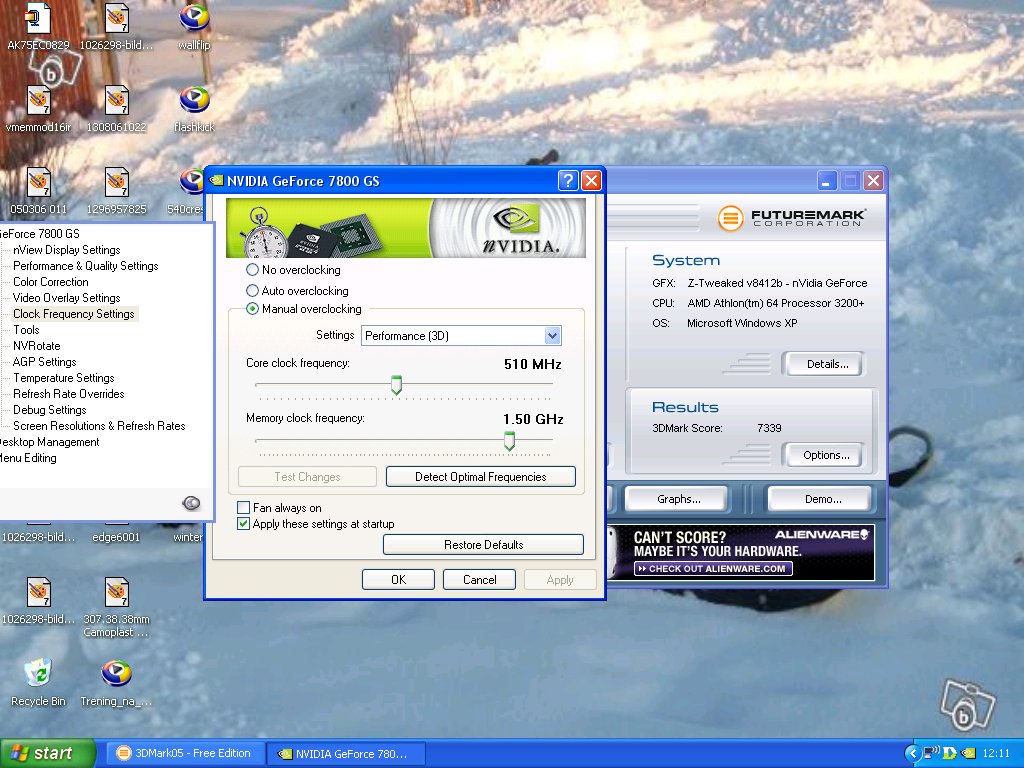The width and height of the screenshot is (1024, 768).
Task: Open the wallflip media file icon
Action: 194,19
